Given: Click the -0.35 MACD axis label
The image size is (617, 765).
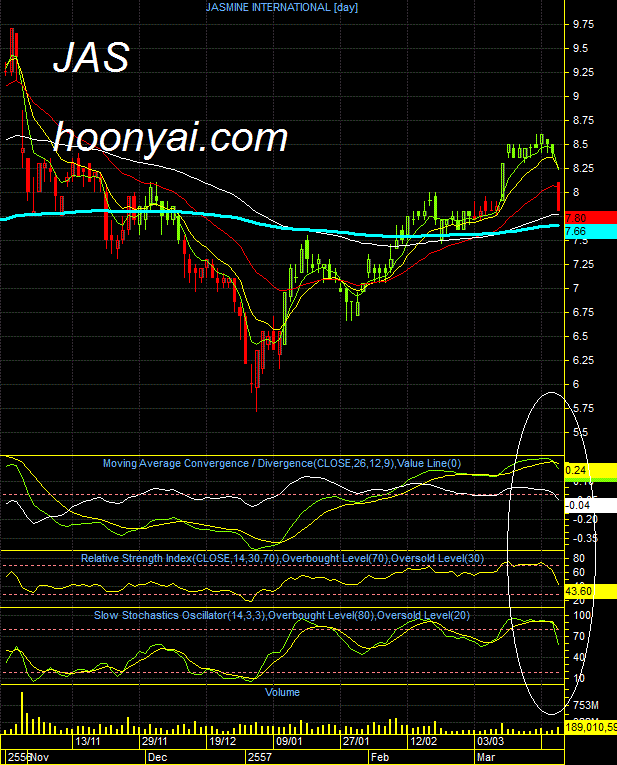Looking at the screenshot, I should [584, 538].
